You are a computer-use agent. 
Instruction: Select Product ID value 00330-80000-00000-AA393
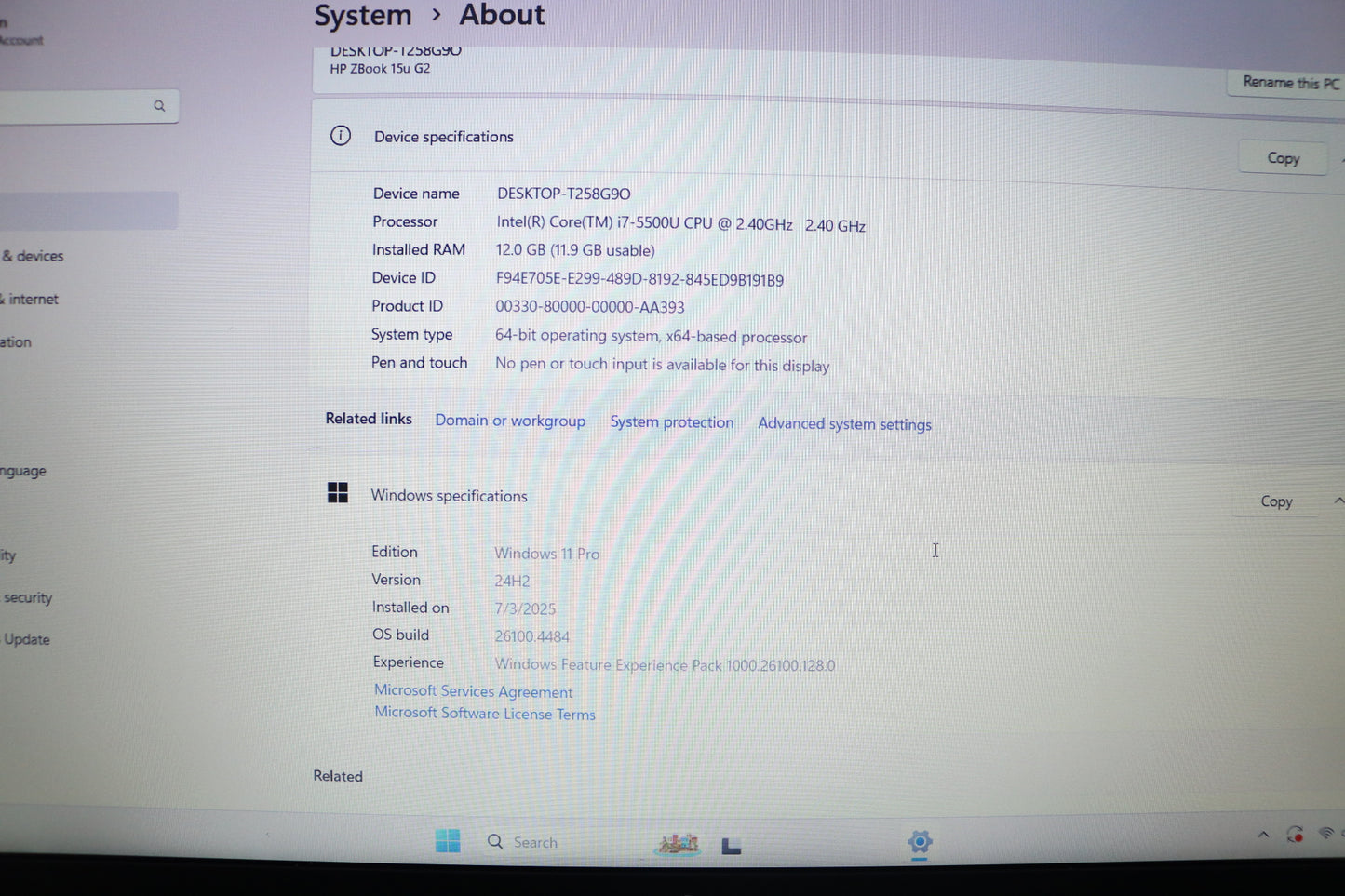click(589, 307)
